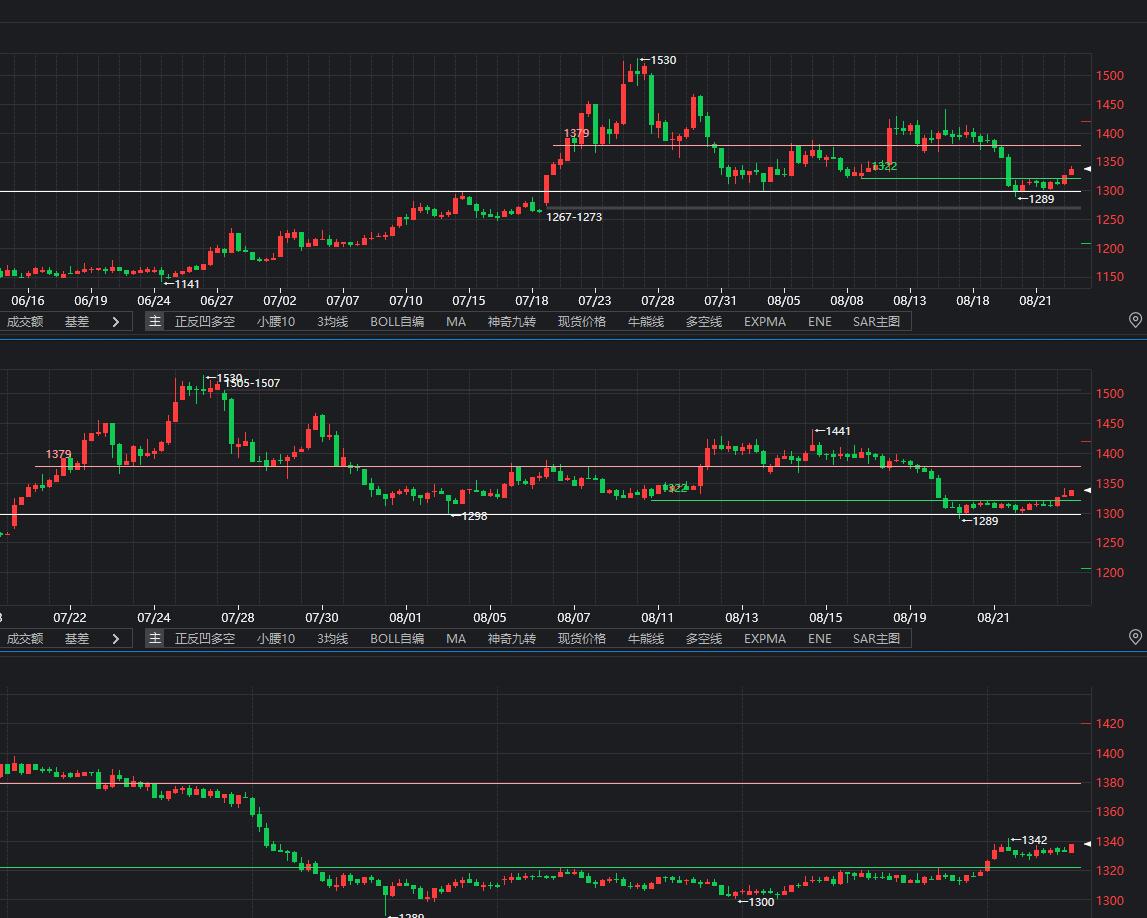
Task: Apply 神奇九转 indicator on the top chart
Action: [x=512, y=322]
